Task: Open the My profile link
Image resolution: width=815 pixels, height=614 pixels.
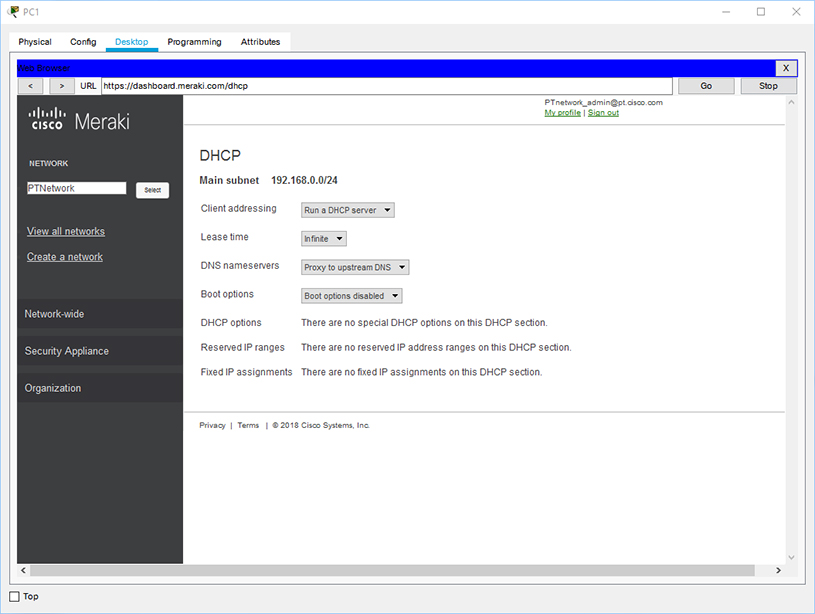Action: 562,113
